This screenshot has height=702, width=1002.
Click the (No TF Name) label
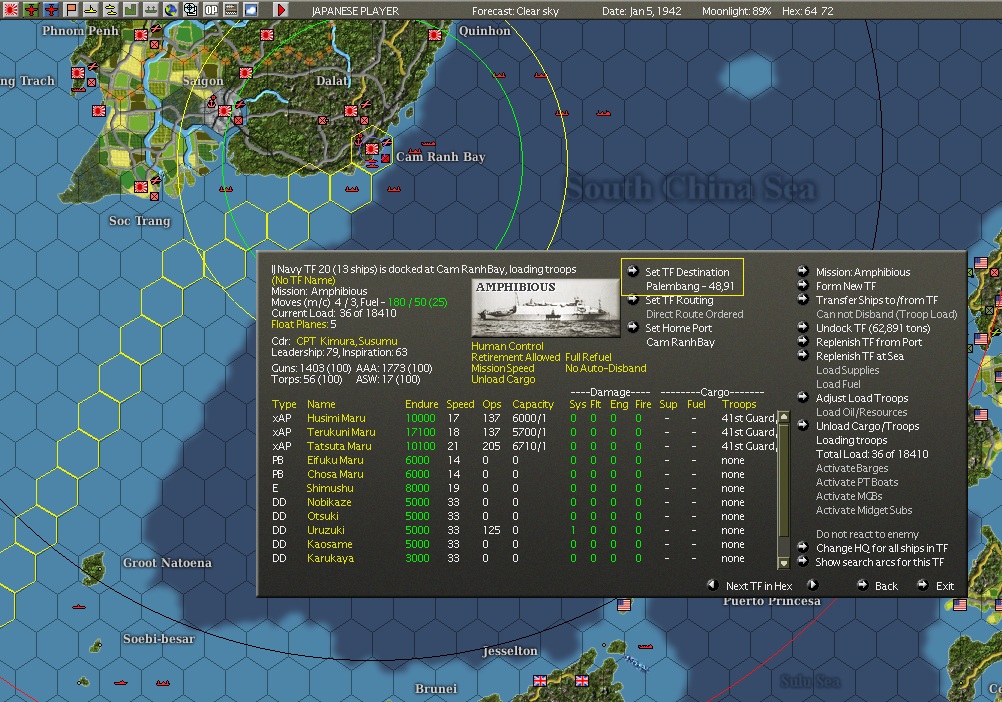303,280
